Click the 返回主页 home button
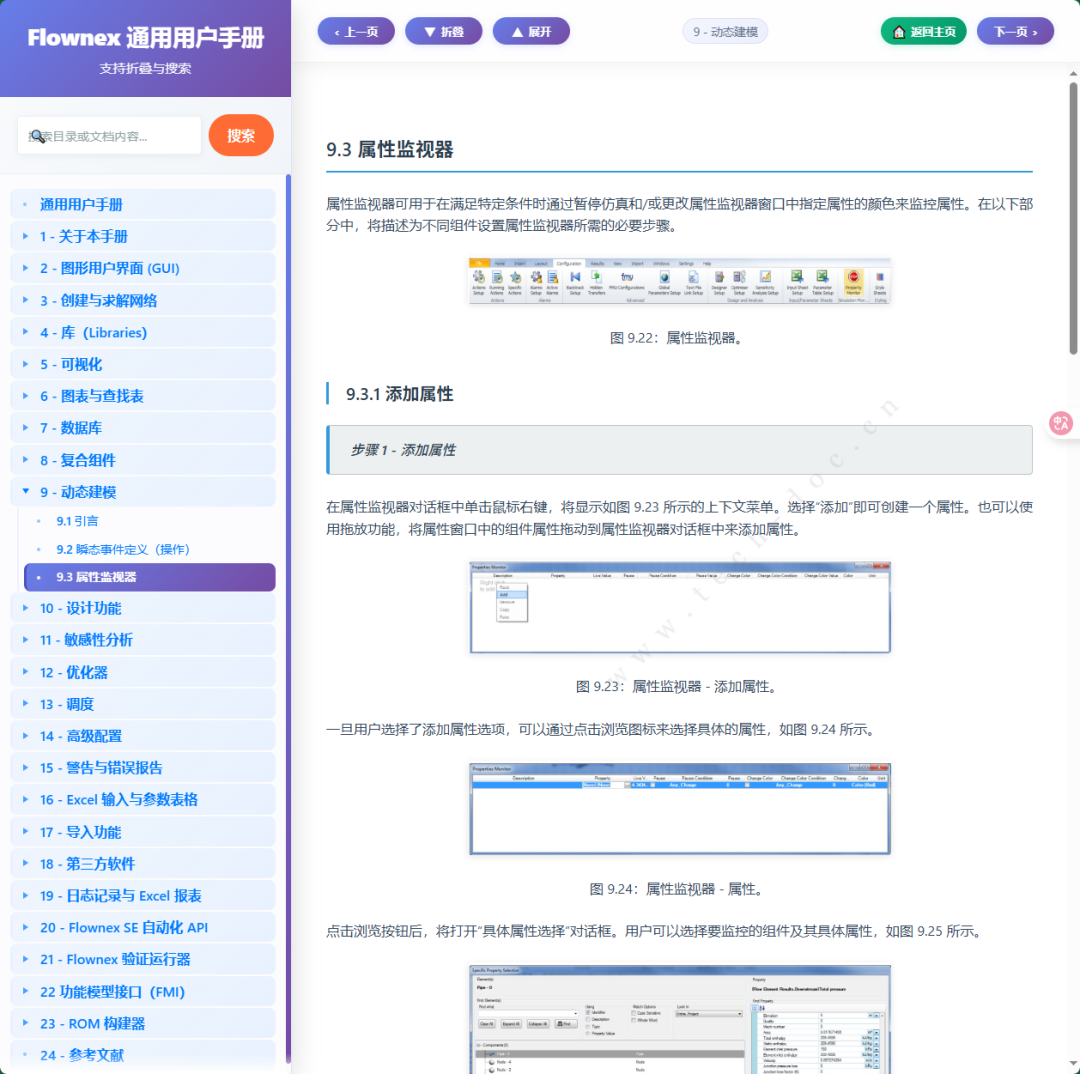Screen dimensions: 1080x1074 pos(923,31)
